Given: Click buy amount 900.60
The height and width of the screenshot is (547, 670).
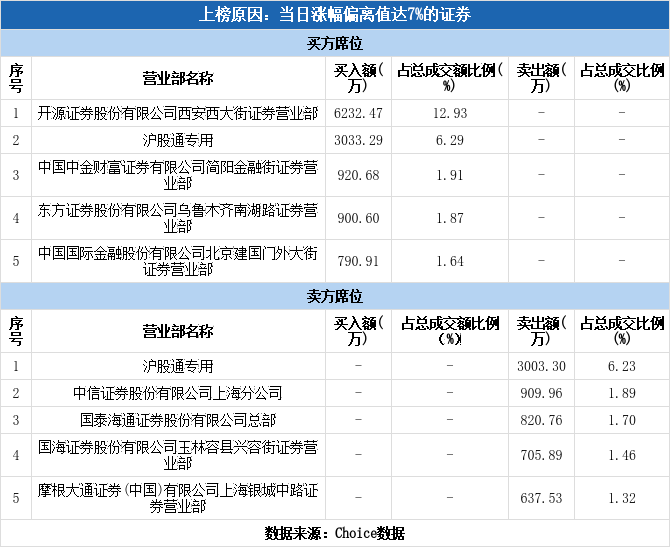Looking at the screenshot, I should pos(358,218).
